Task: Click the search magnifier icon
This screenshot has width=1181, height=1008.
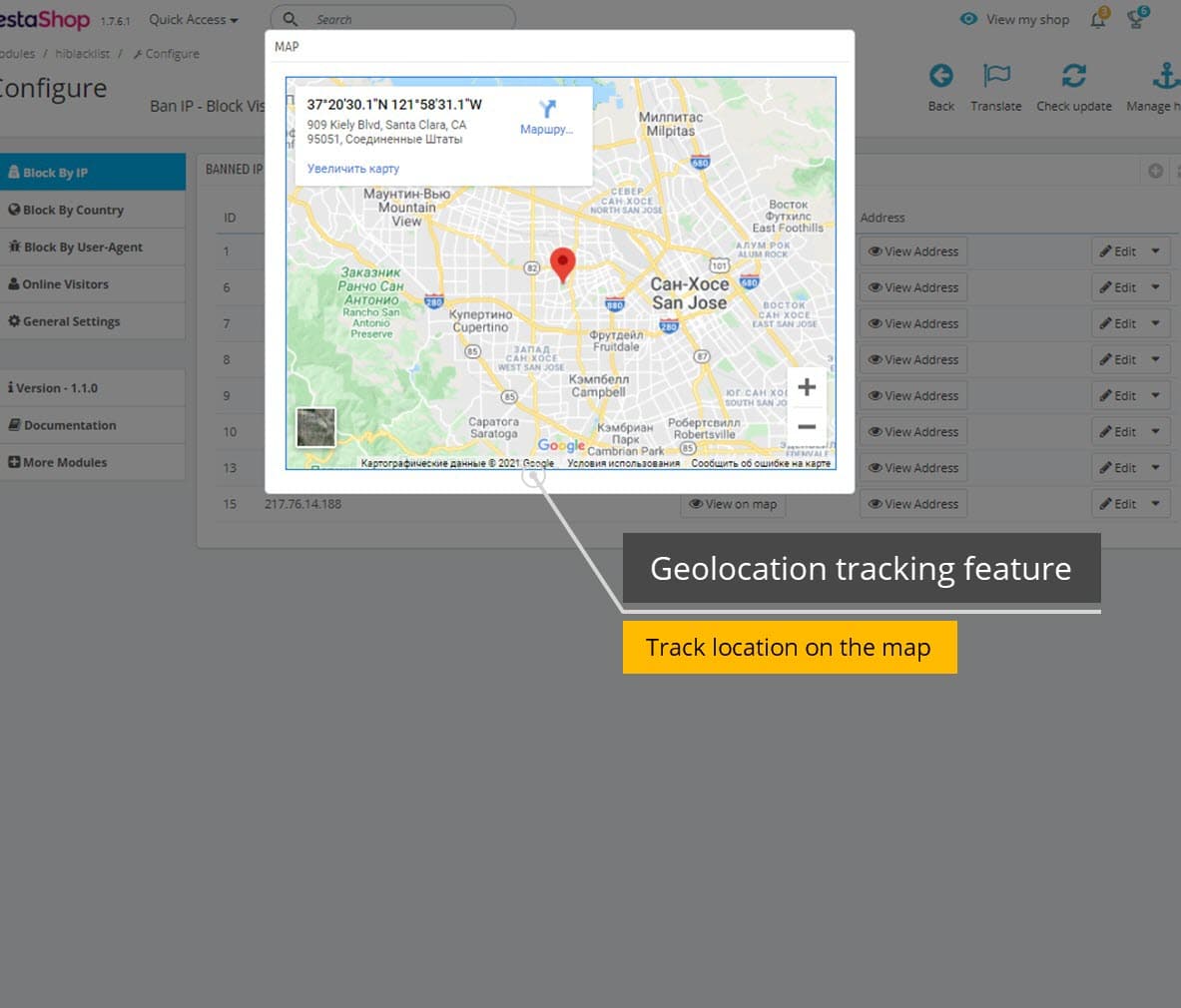Action: point(290,19)
